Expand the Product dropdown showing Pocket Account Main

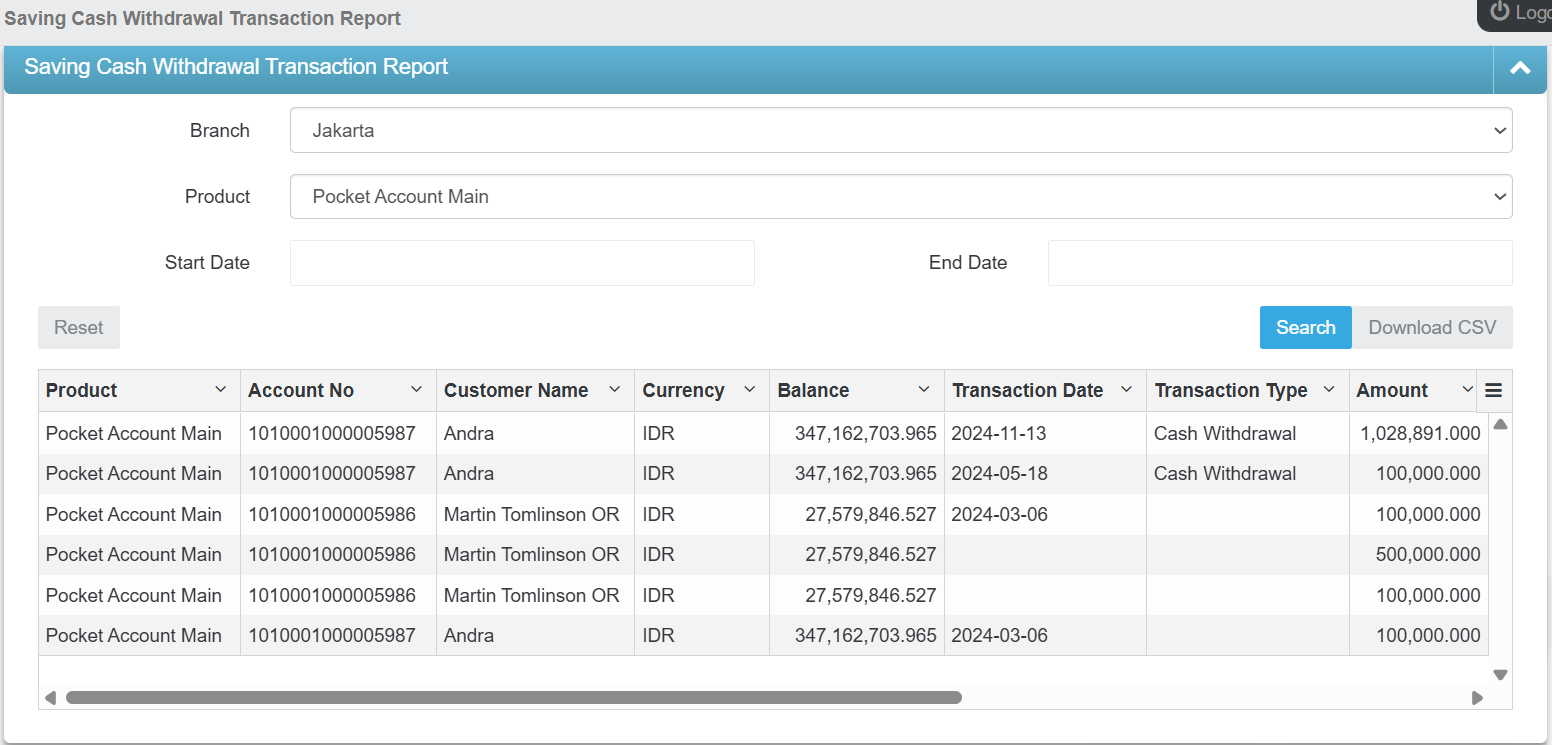coord(900,197)
